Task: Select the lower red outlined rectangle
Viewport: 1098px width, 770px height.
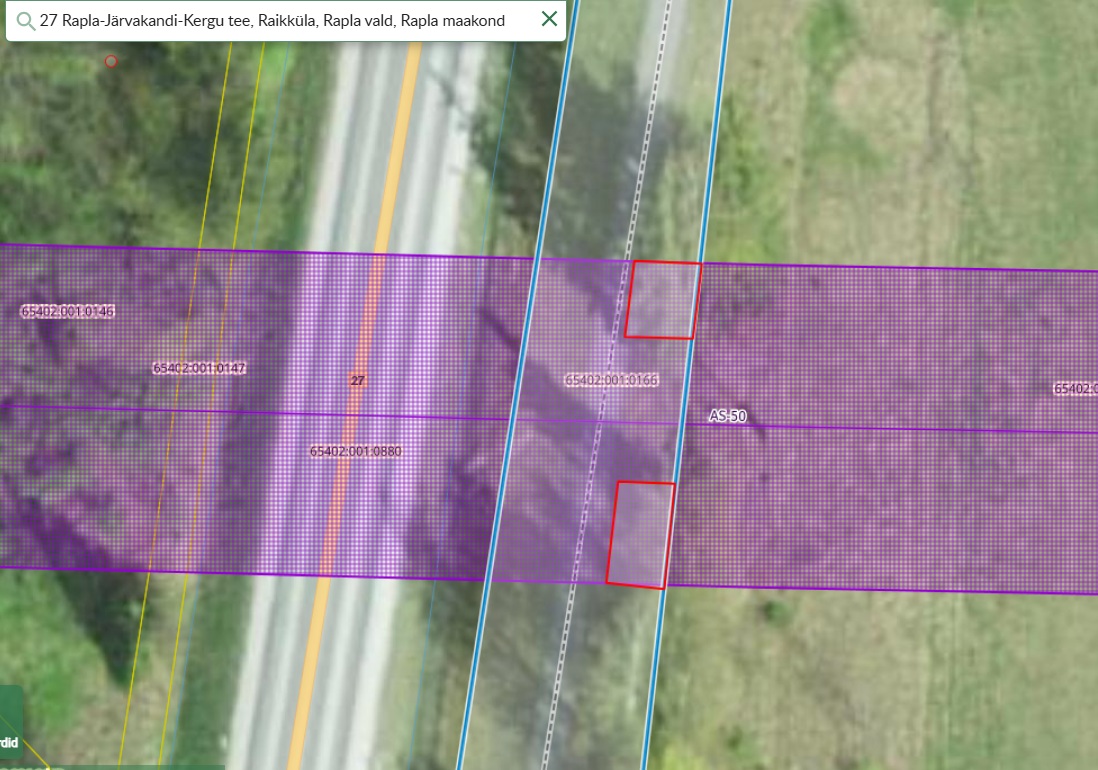Action: (x=640, y=534)
